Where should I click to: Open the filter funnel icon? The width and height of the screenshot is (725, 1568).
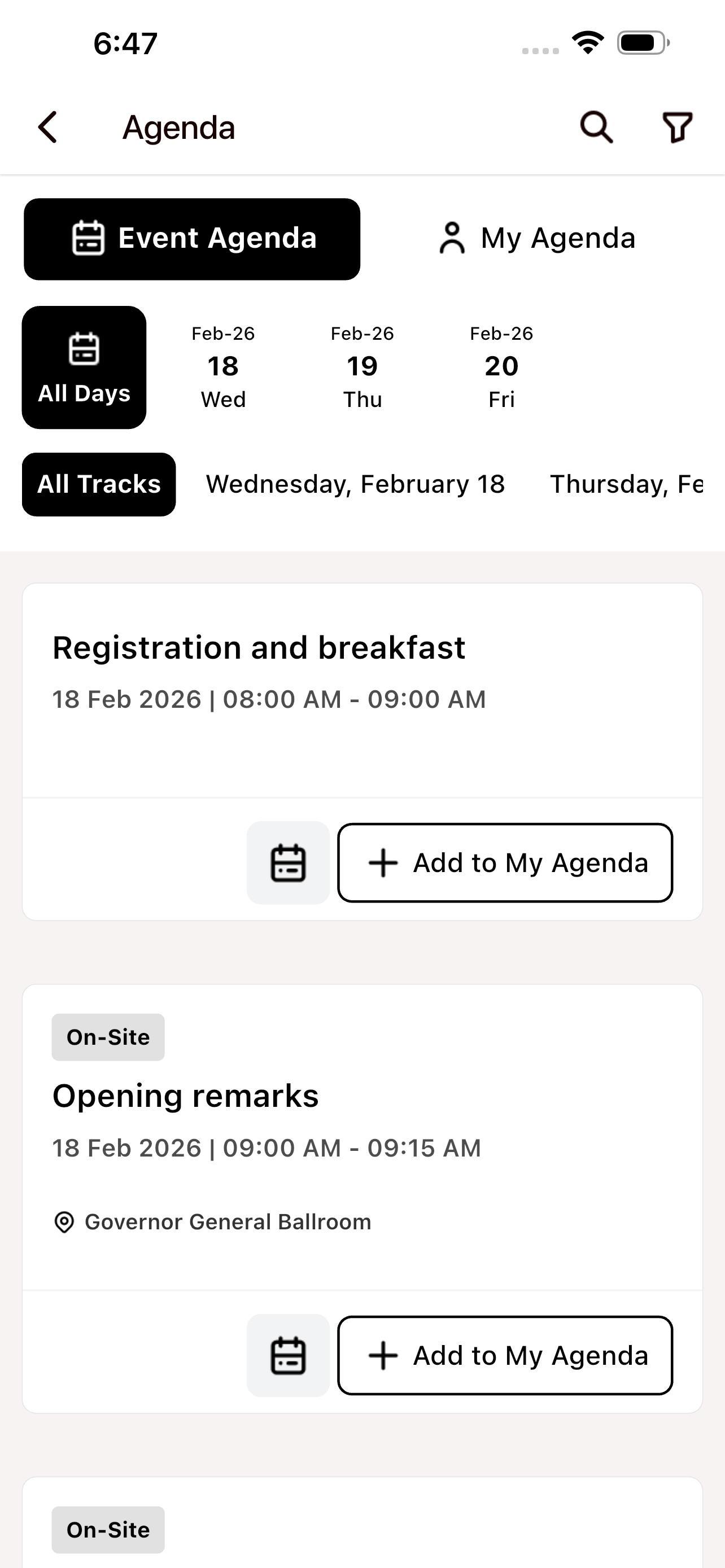click(x=678, y=127)
